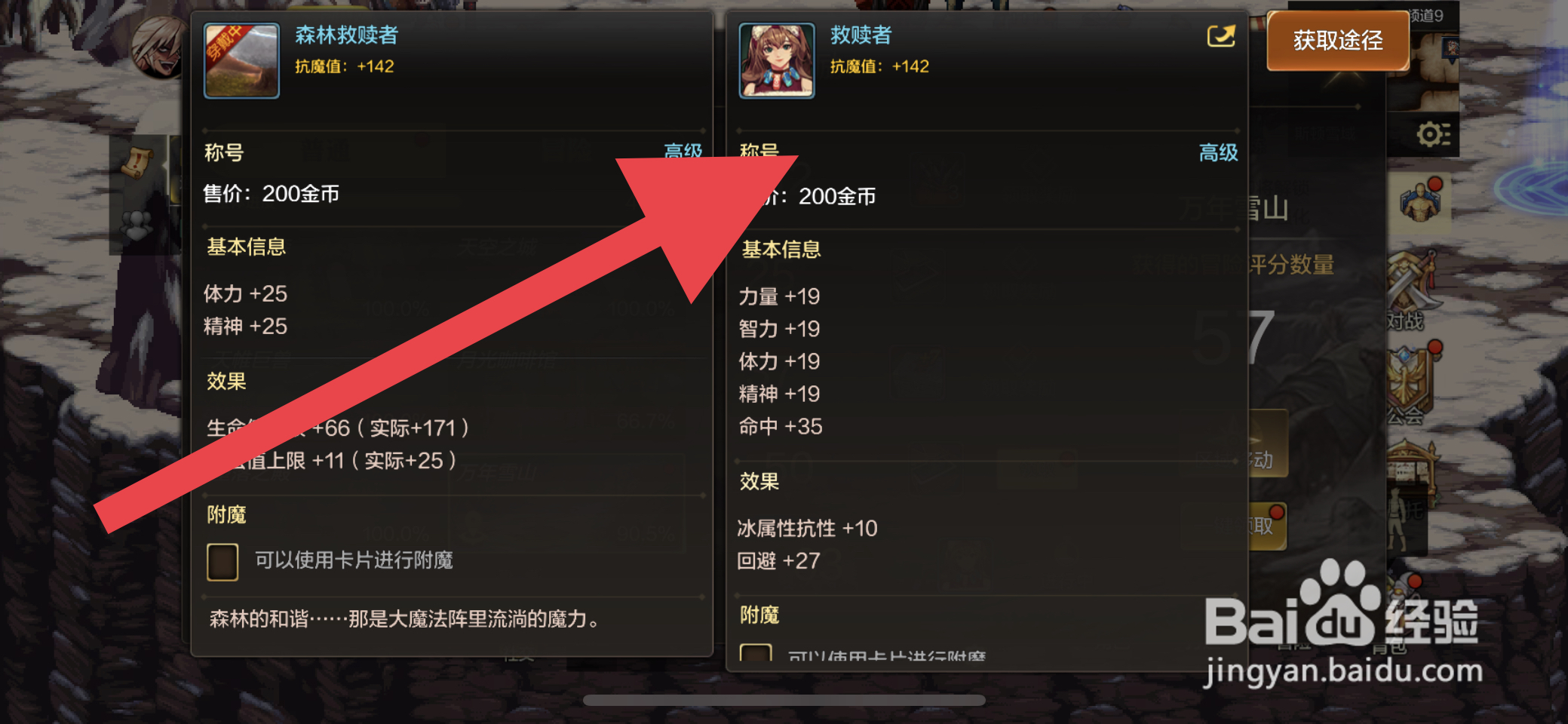The height and width of the screenshot is (724, 1568).
Task: Tap the friends group icon on left
Action: [137, 224]
